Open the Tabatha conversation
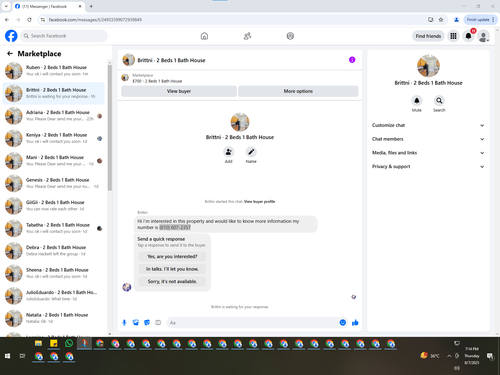 (x=54, y=228)
